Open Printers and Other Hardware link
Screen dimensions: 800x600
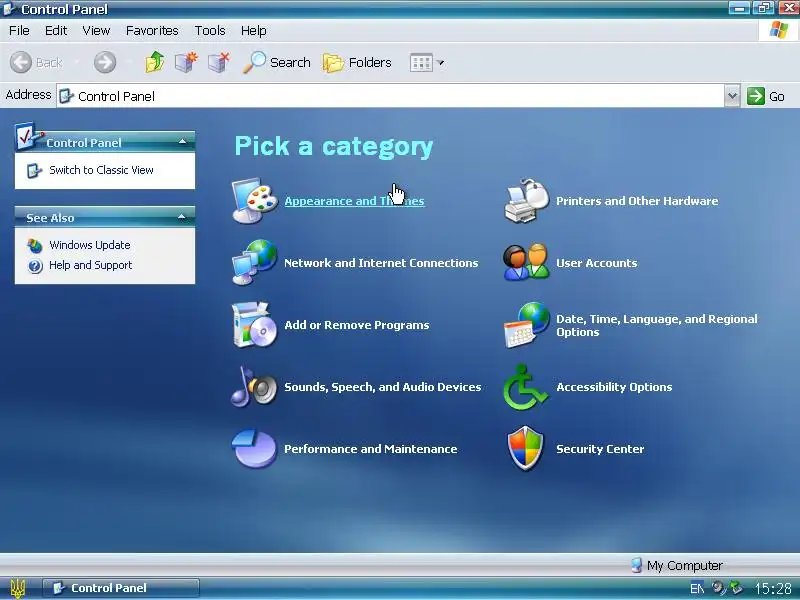click(637, 201)
